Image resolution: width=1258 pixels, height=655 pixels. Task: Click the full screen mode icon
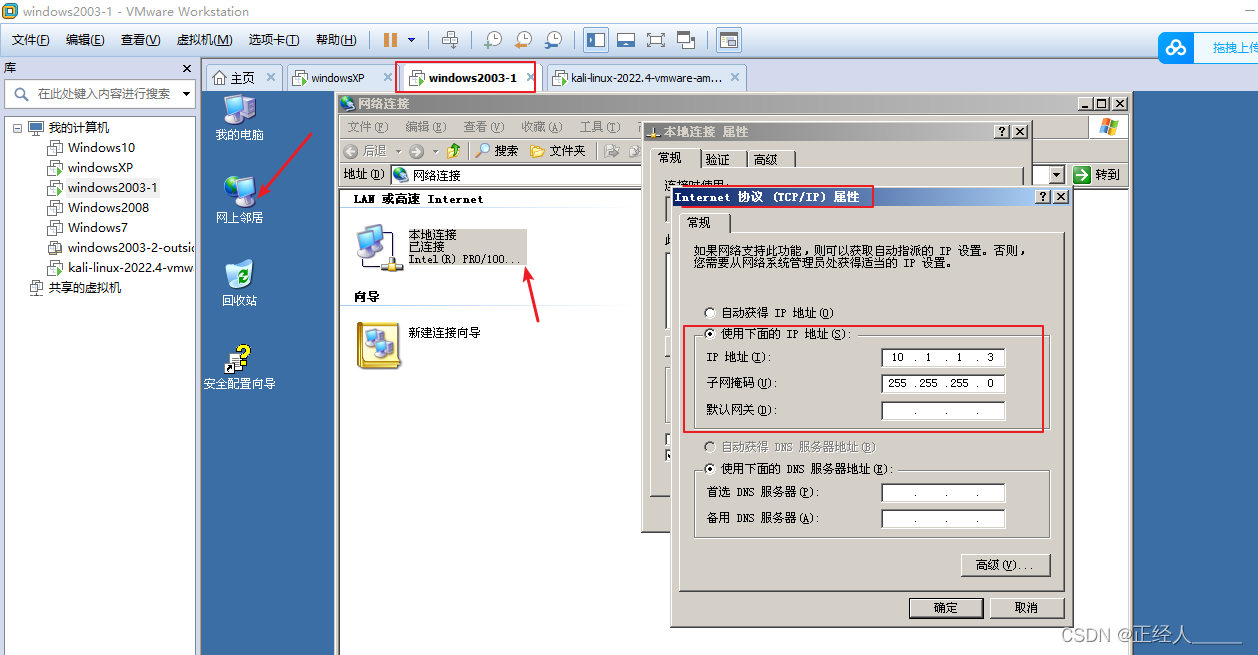tap(656, 40)
